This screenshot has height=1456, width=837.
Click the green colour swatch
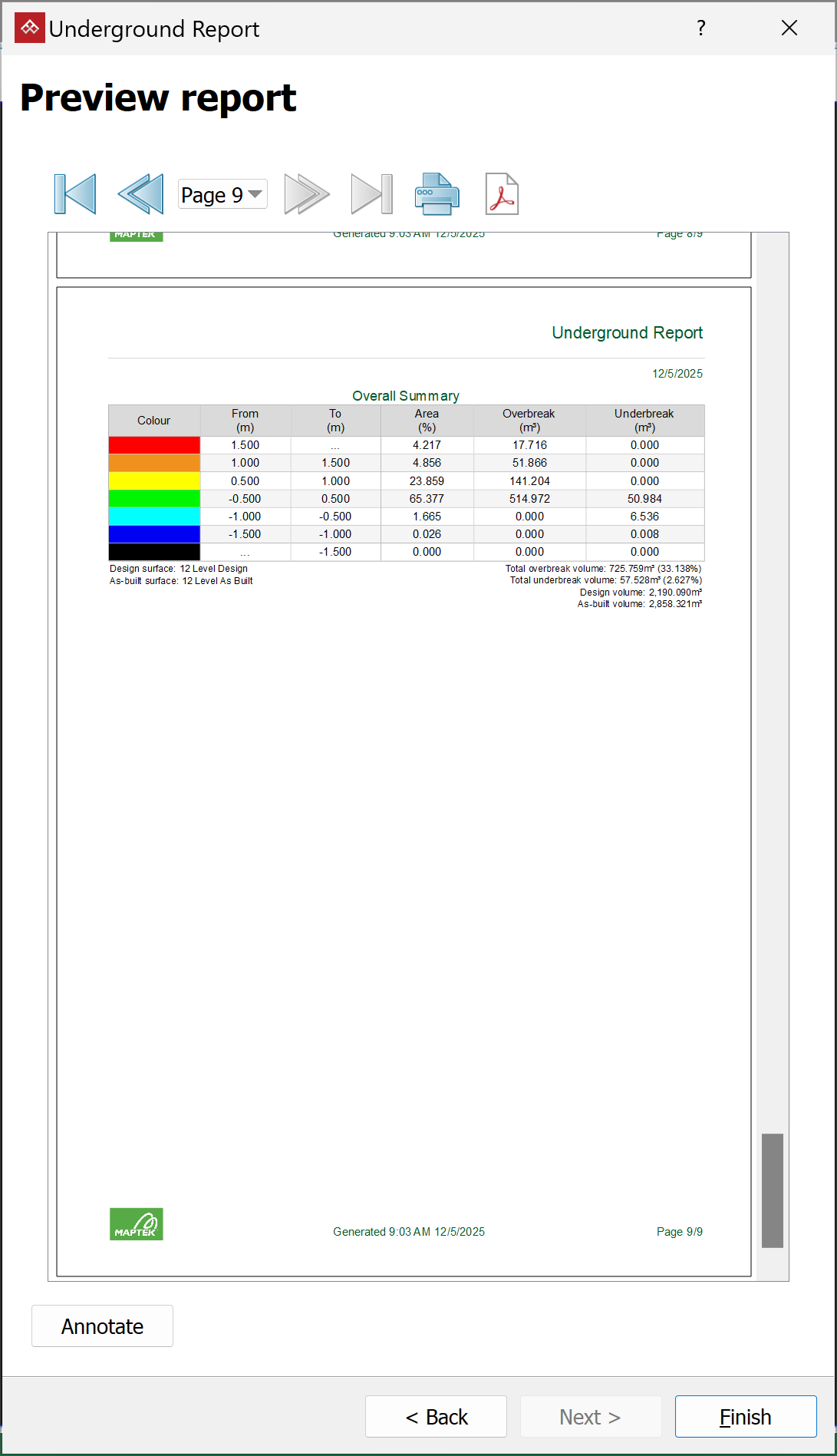[x=154, y=499]
